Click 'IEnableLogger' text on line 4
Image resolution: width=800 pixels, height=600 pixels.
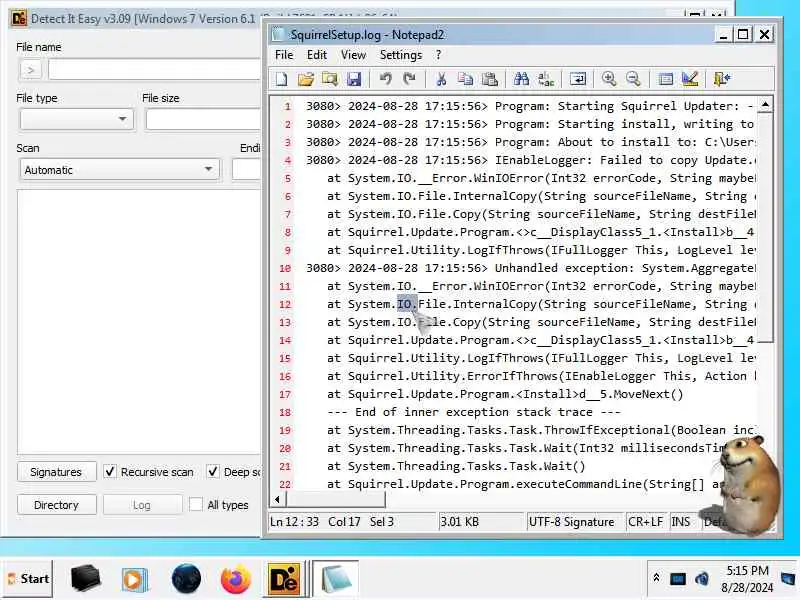[540, 160]
